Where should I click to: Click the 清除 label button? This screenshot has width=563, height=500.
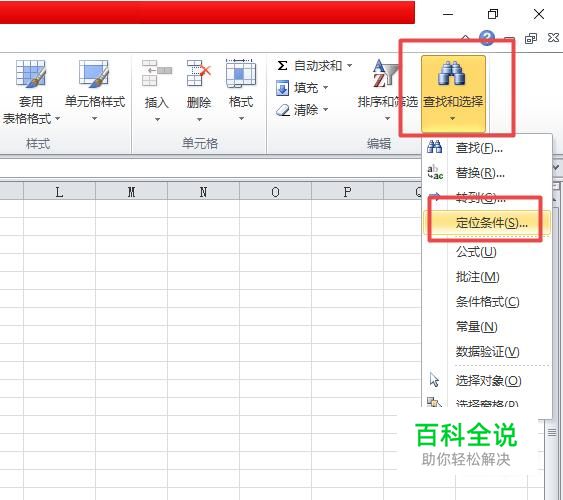tap(306, 109)
